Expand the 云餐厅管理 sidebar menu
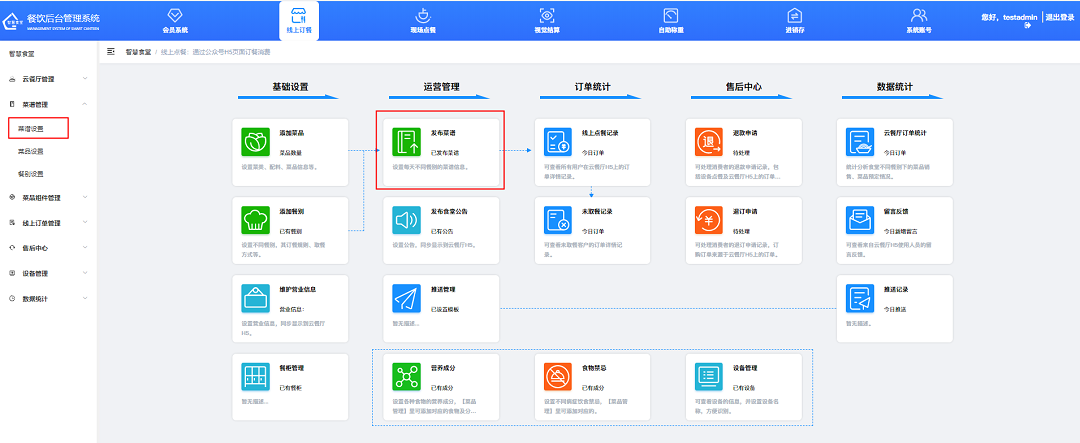 pos(48,78)
